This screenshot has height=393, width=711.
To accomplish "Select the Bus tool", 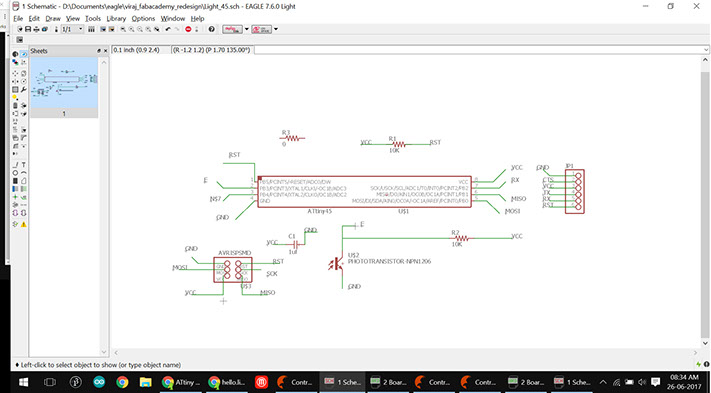I will pyautogui.click(x=15, y=189).
